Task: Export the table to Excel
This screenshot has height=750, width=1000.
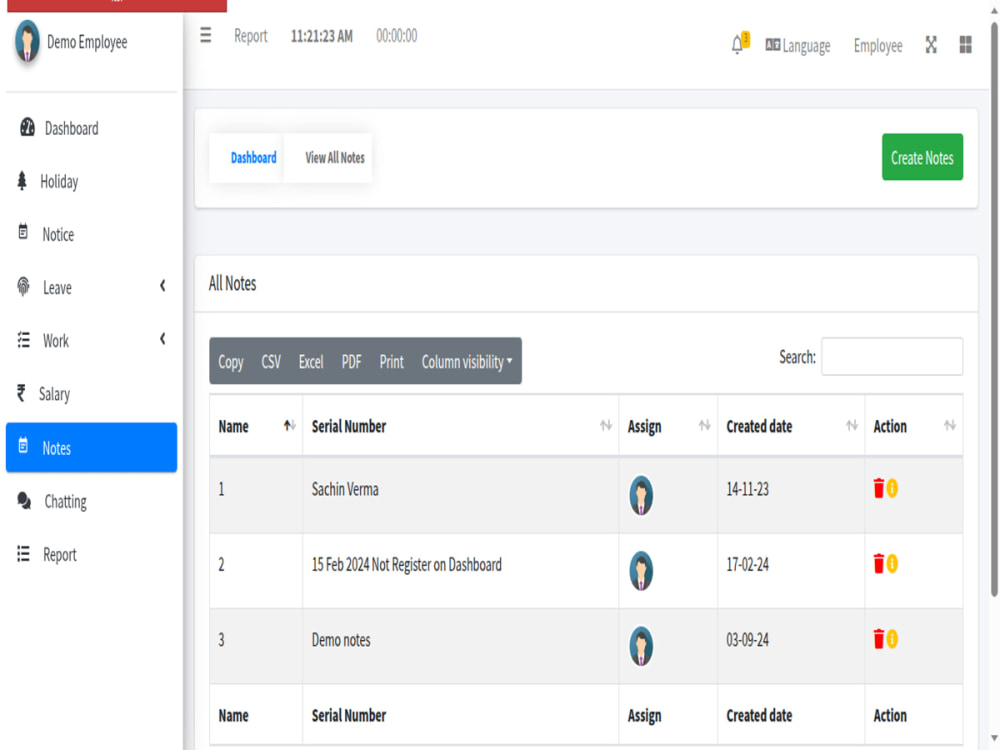Action: coord(311,362)
